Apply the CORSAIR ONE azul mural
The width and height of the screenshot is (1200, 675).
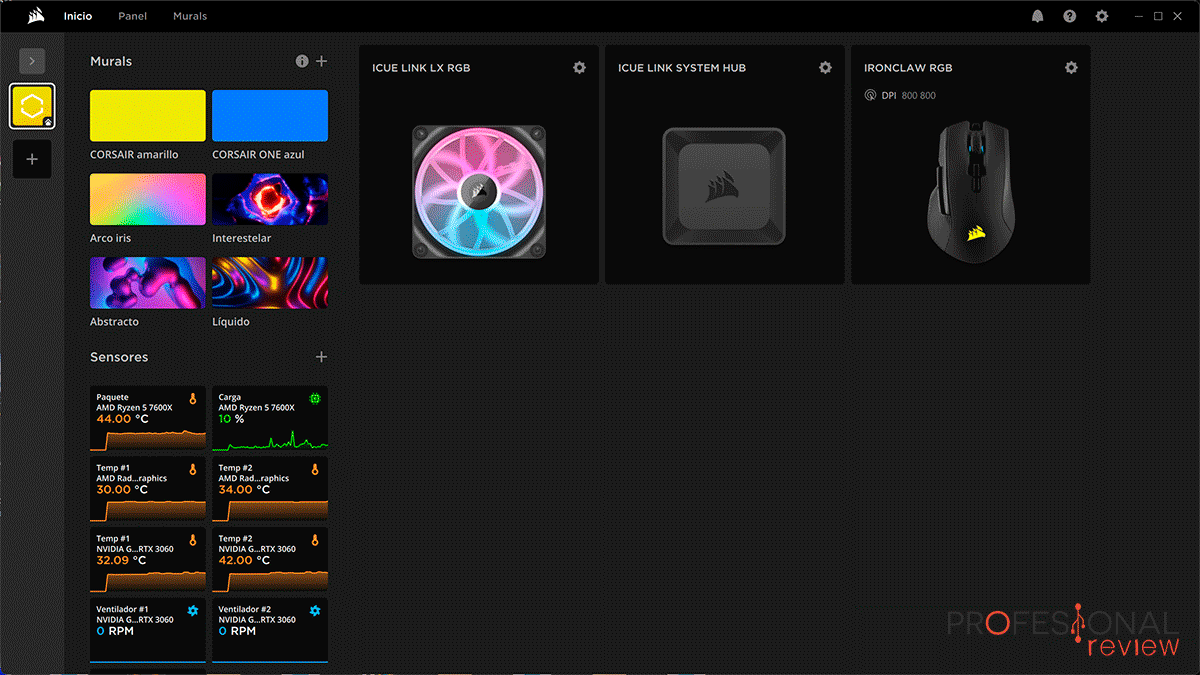(270, 115)
